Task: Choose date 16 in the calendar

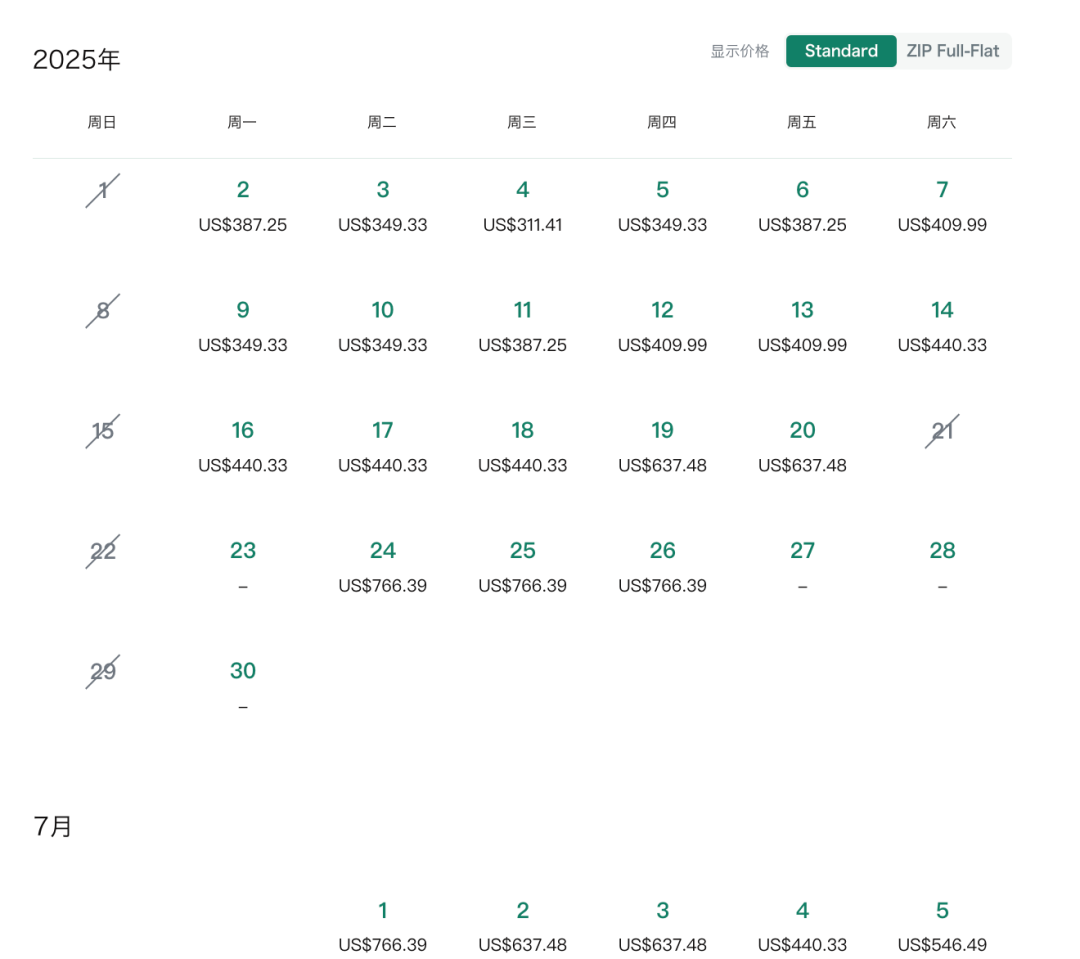Action: (242, 446)
